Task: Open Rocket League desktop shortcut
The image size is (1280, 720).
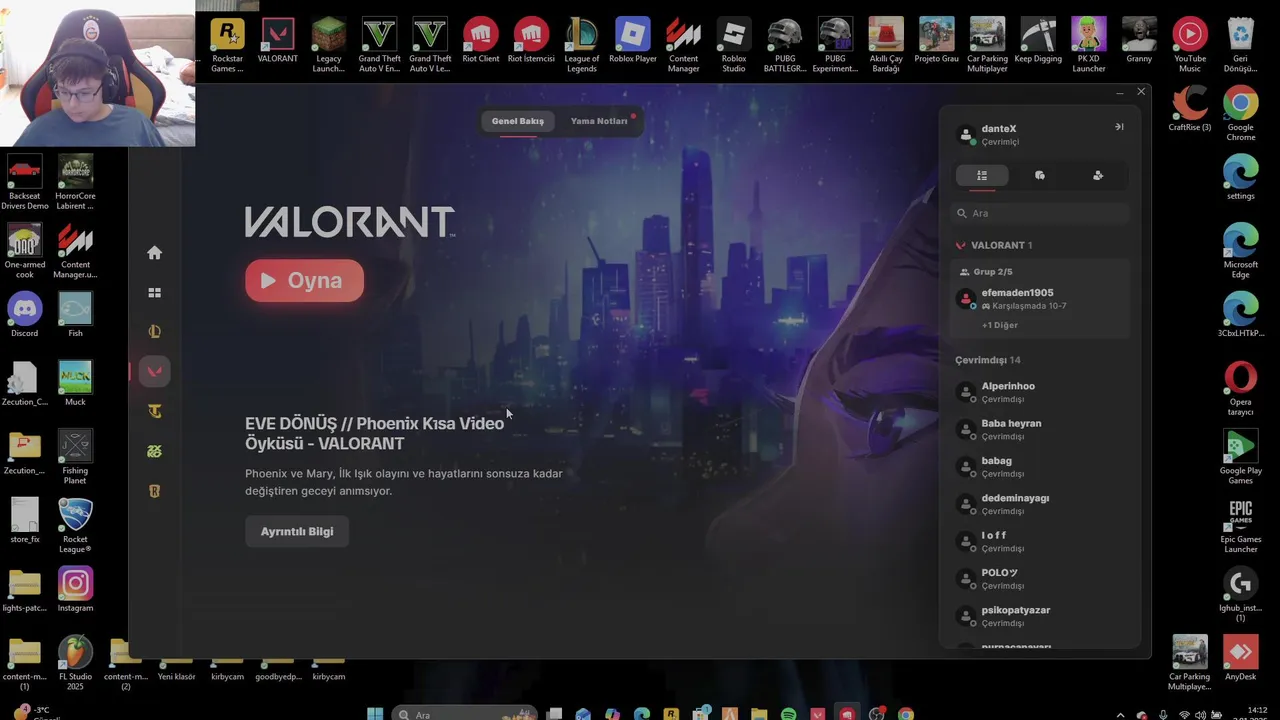Action: point(75,526)
